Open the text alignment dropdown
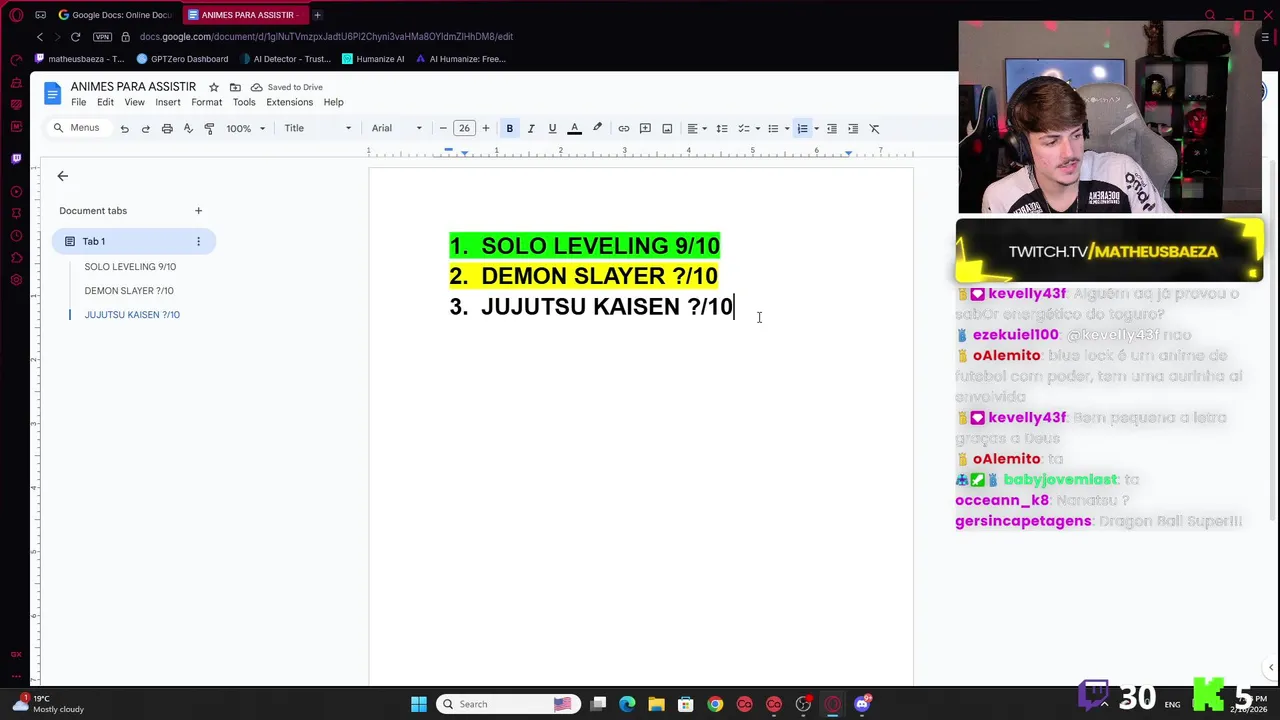This screenshot has height=720, width=1280. 697,128
